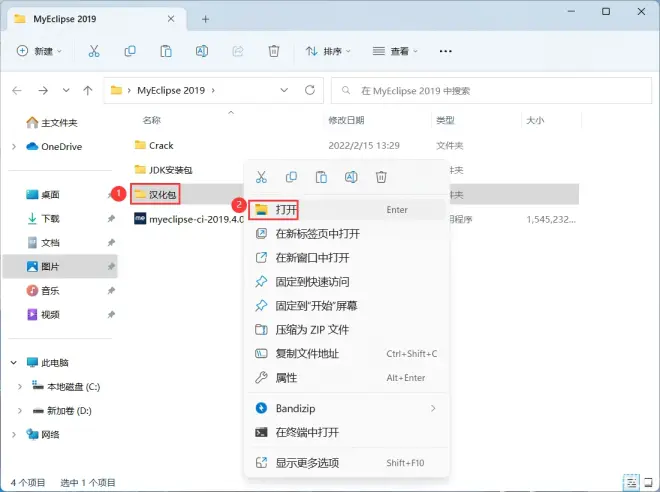This screenshot has width=660, height=492.
Task: Sort by the 类型 column header
Action: point(445,120)
